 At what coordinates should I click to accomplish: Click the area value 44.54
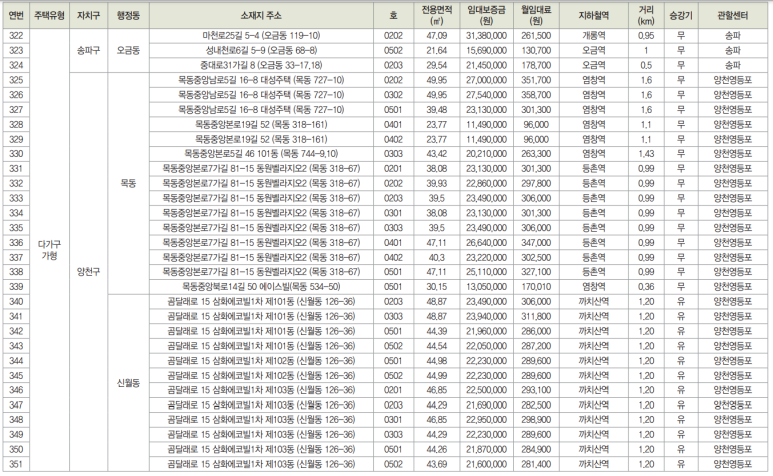point(437,346)
